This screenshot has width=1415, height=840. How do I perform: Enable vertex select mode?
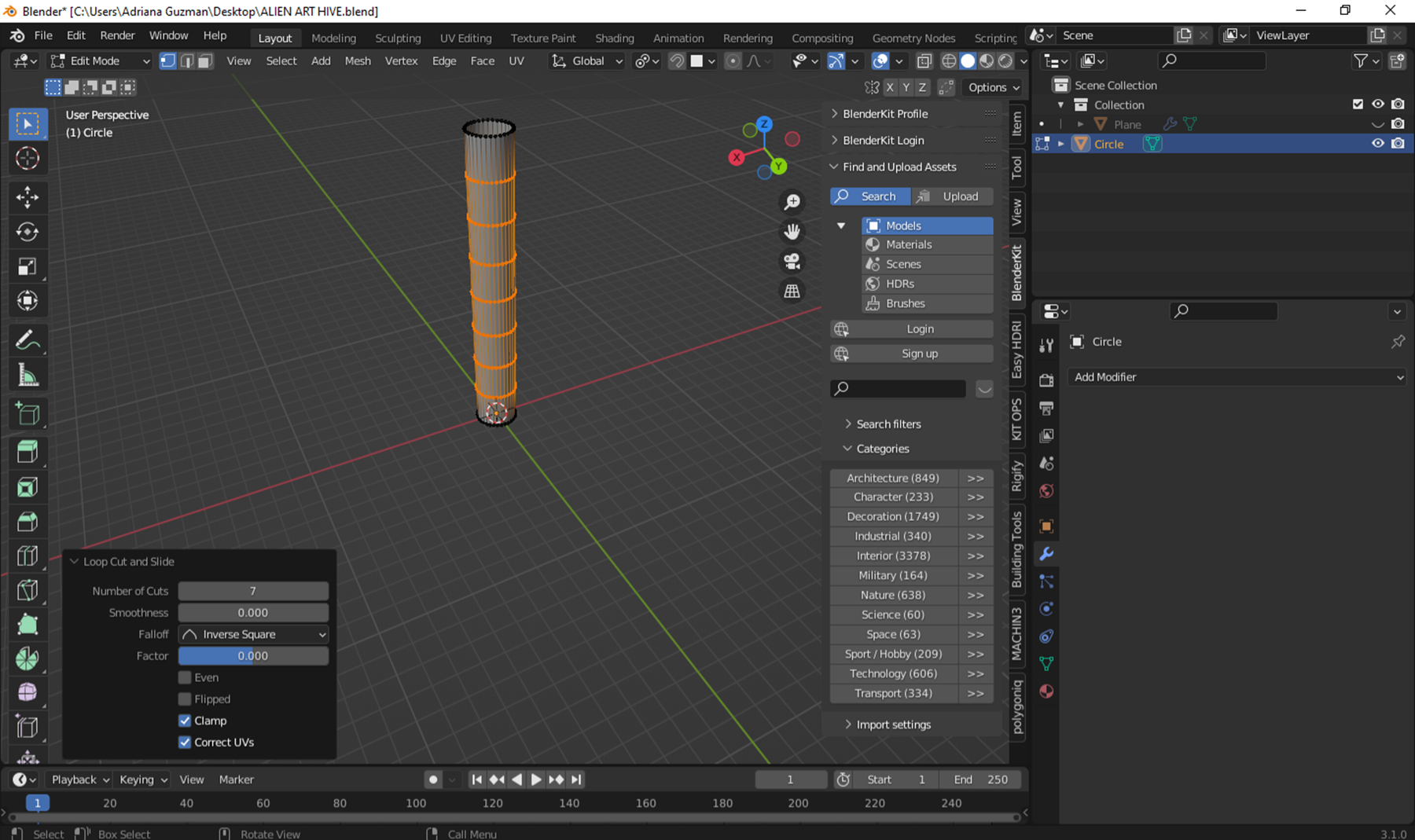(167, 61)
